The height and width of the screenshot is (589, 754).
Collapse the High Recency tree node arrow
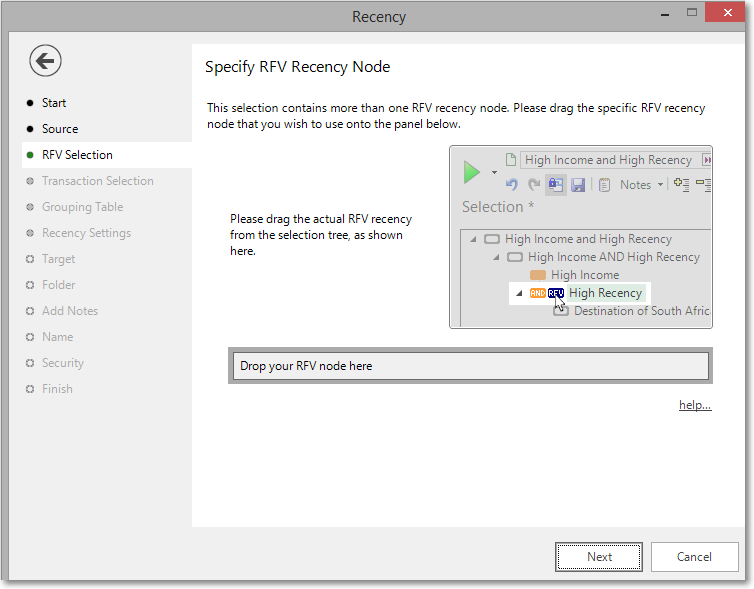pos(519,293)
